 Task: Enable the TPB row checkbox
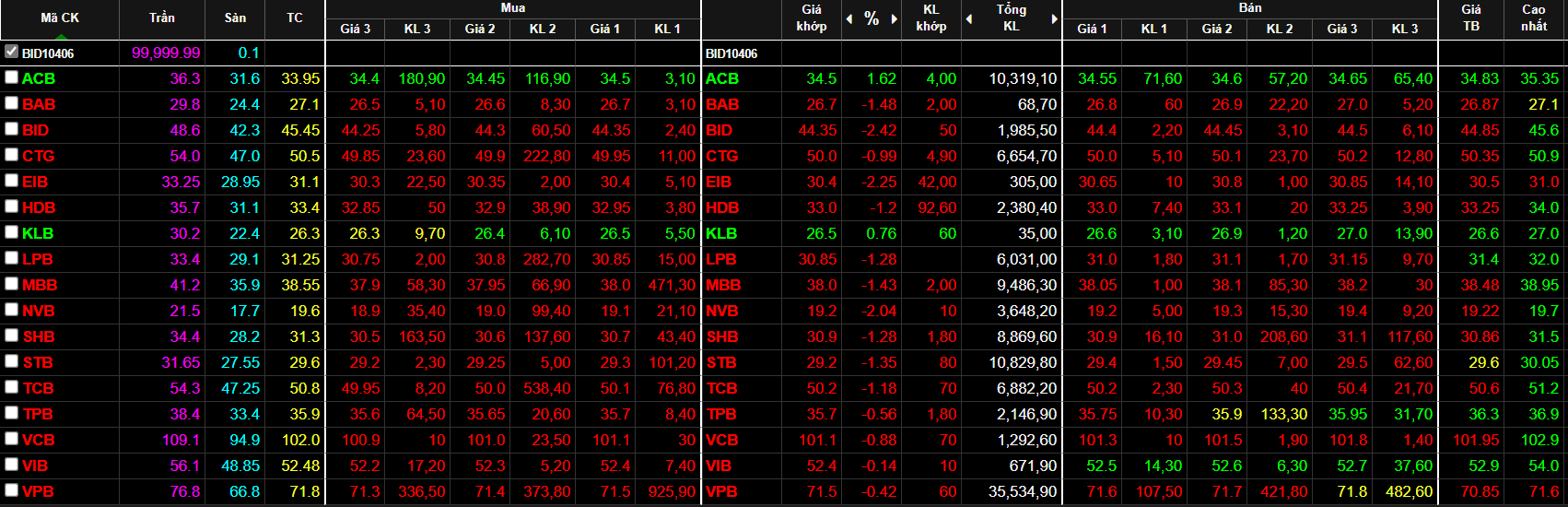tap(11, 413)
